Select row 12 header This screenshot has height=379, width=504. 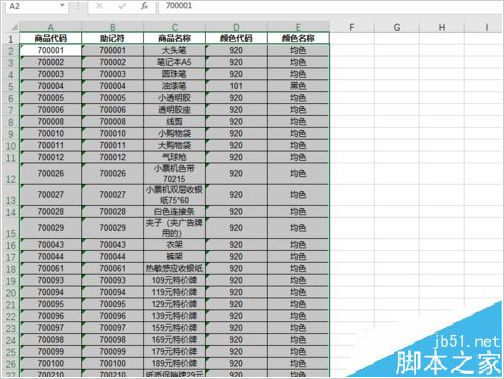tap(11, 174)
